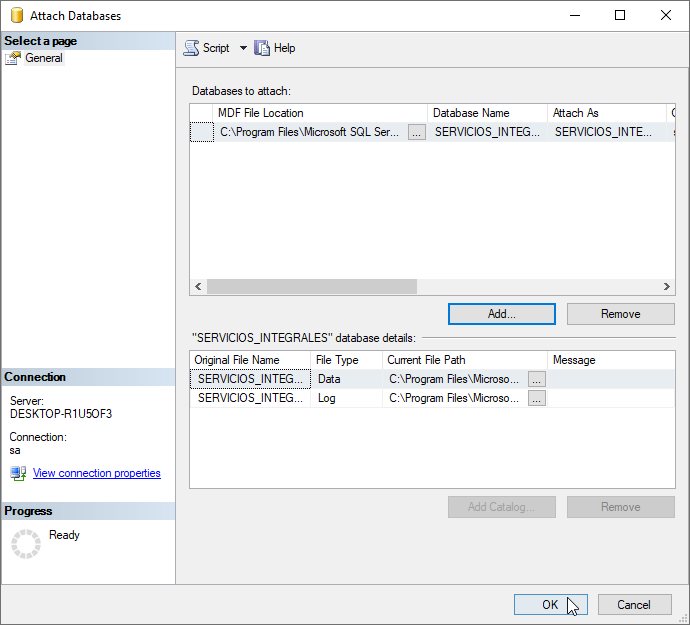Open the Script dropdown arrow
The image size is (690, 629).
(243, 48)
